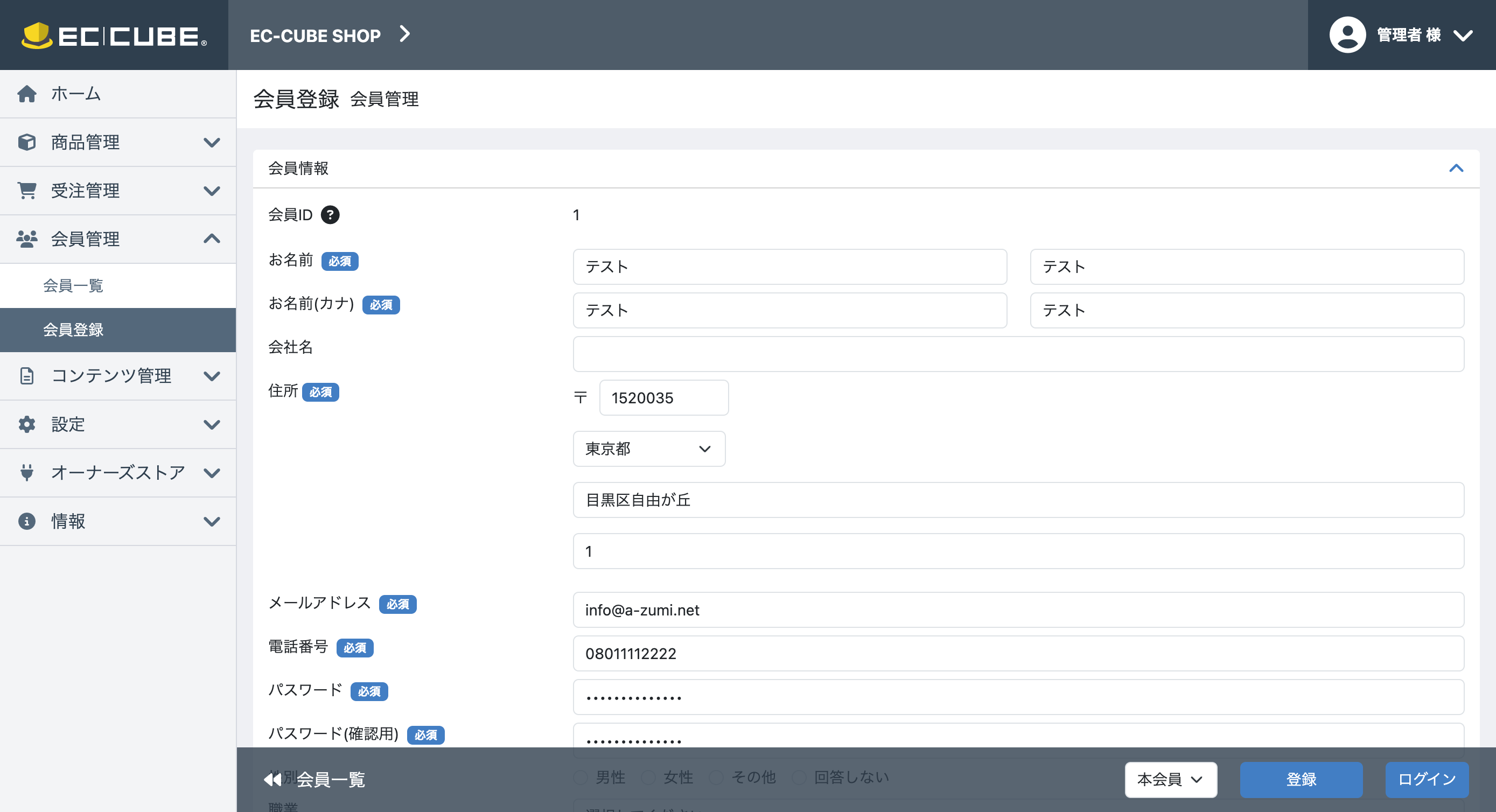Click the members group icon for 会員管理

click(27, 239)
